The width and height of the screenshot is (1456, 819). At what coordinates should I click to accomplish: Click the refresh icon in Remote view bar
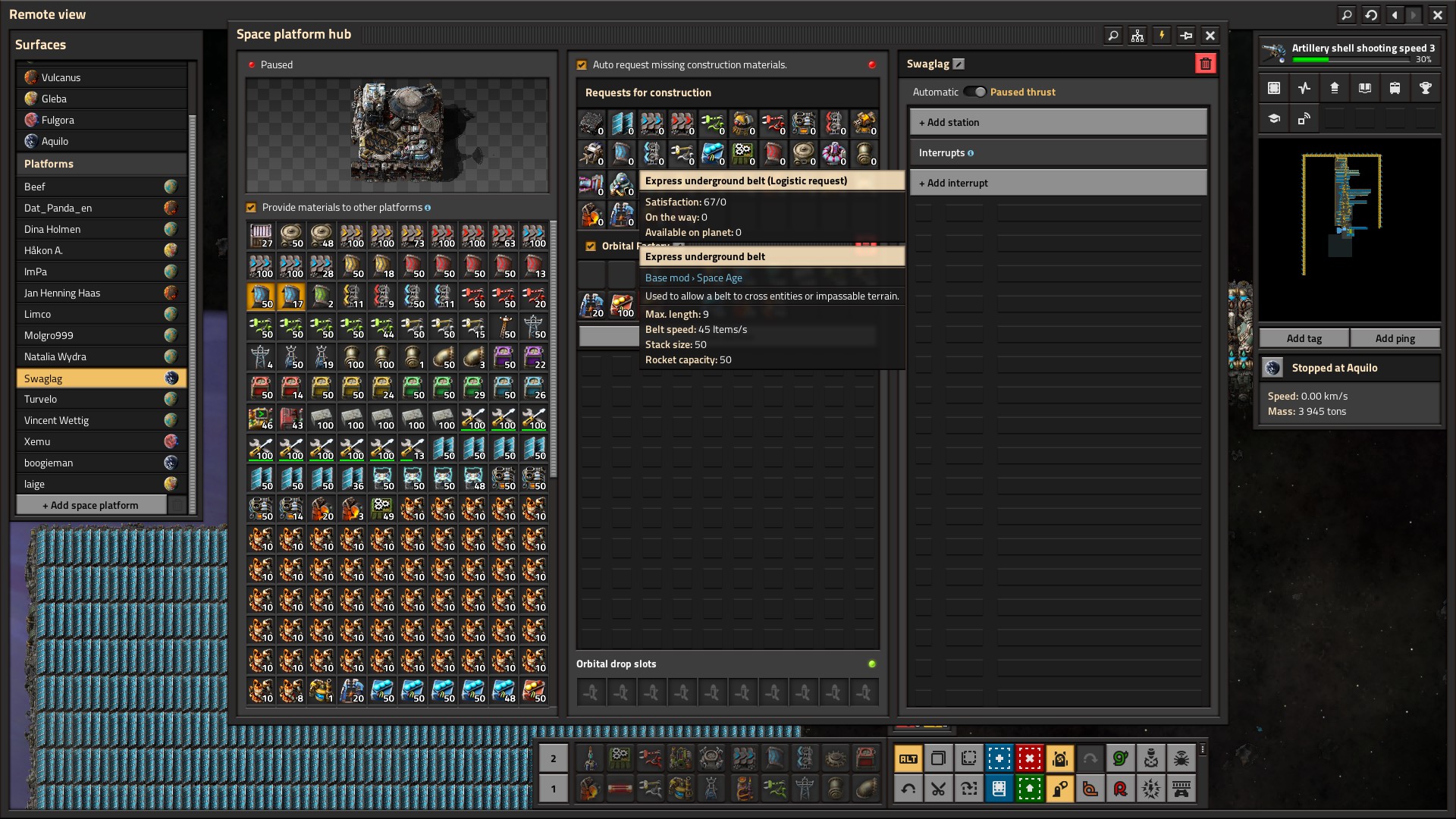(x=1370, y=14)
